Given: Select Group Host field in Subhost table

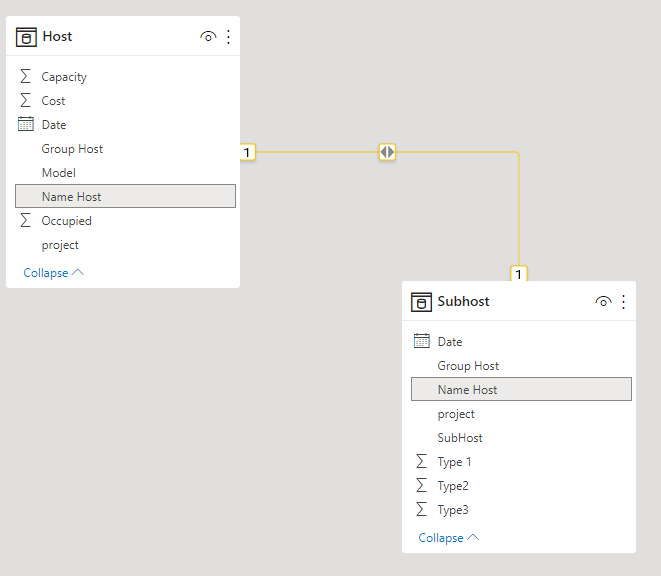Looking at the screenshot, I should click(521, 366).
